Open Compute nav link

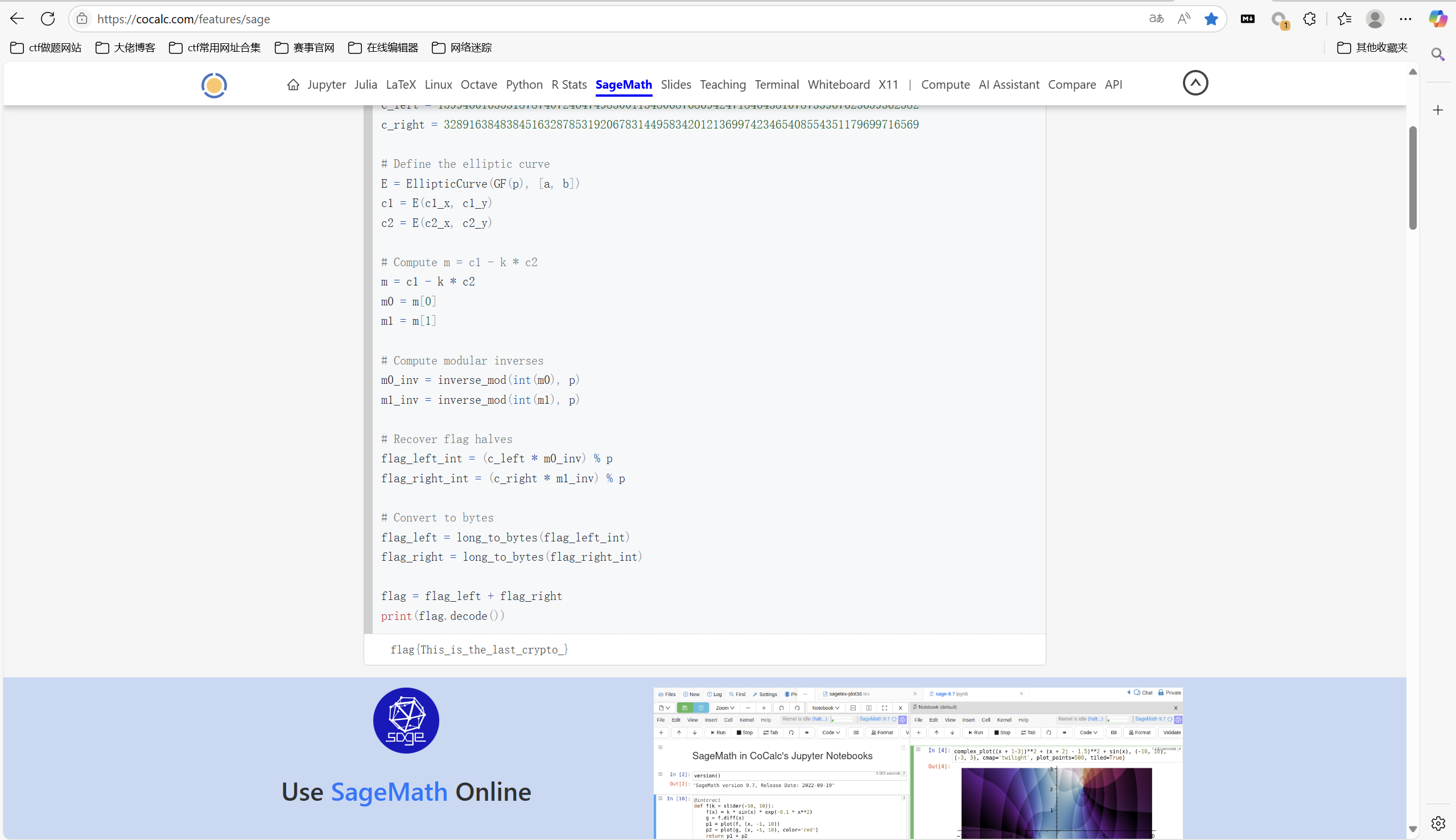pos(945,85)
